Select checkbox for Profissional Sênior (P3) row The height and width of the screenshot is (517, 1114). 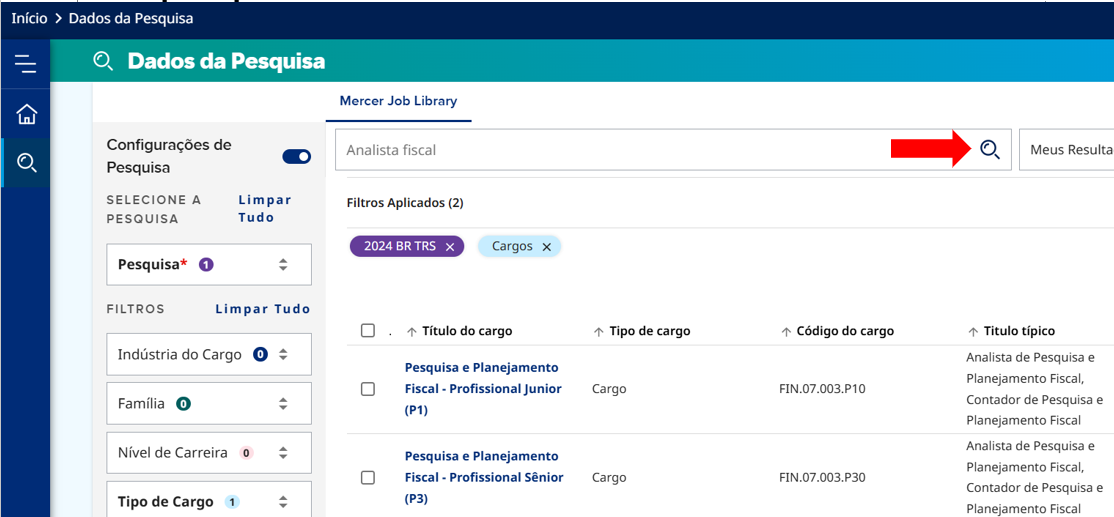[368, 478]
